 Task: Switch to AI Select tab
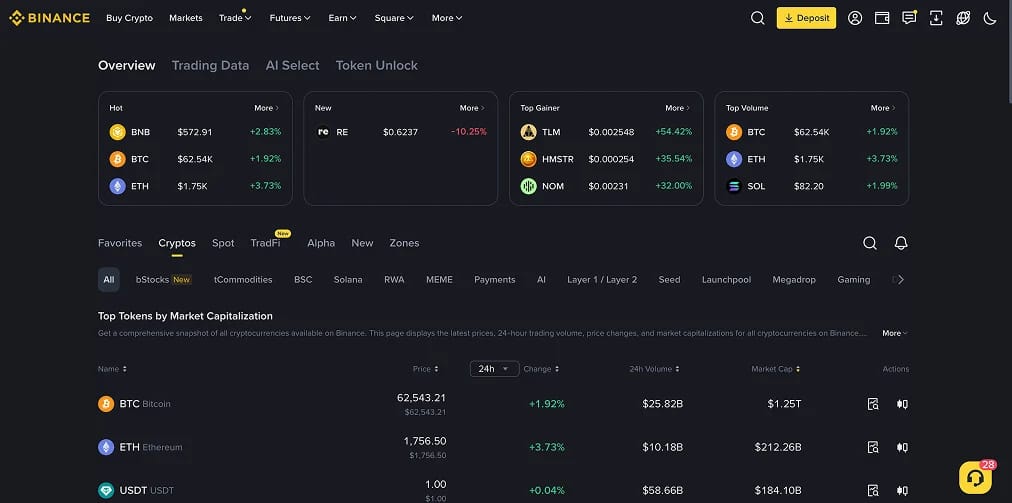coord(292,65)
